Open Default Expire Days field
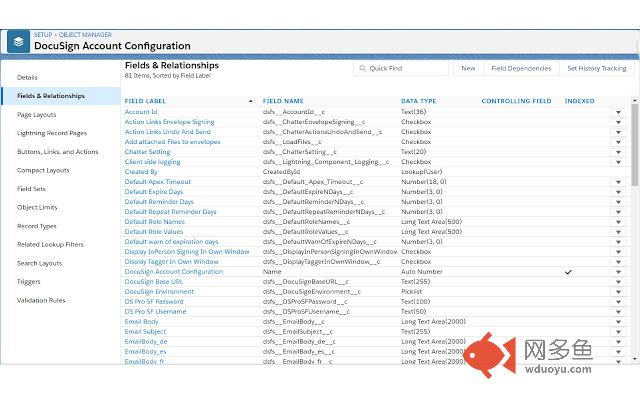The width and height of the screenshot is (640, 400). pyautogui.click(x=154, y=192)
